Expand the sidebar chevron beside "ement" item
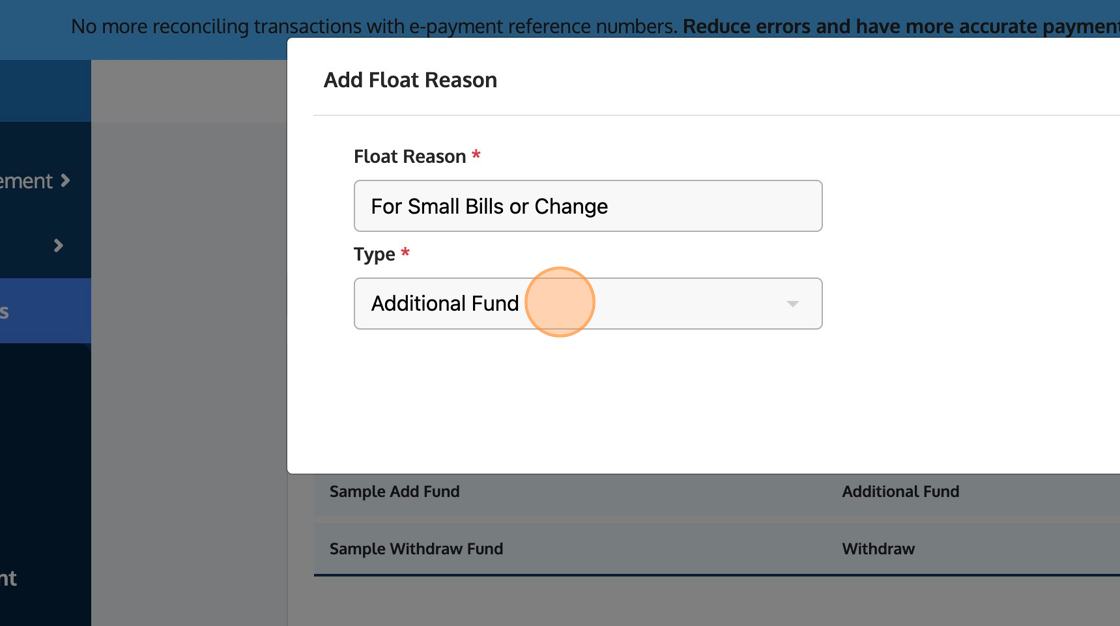 (65, 181)
